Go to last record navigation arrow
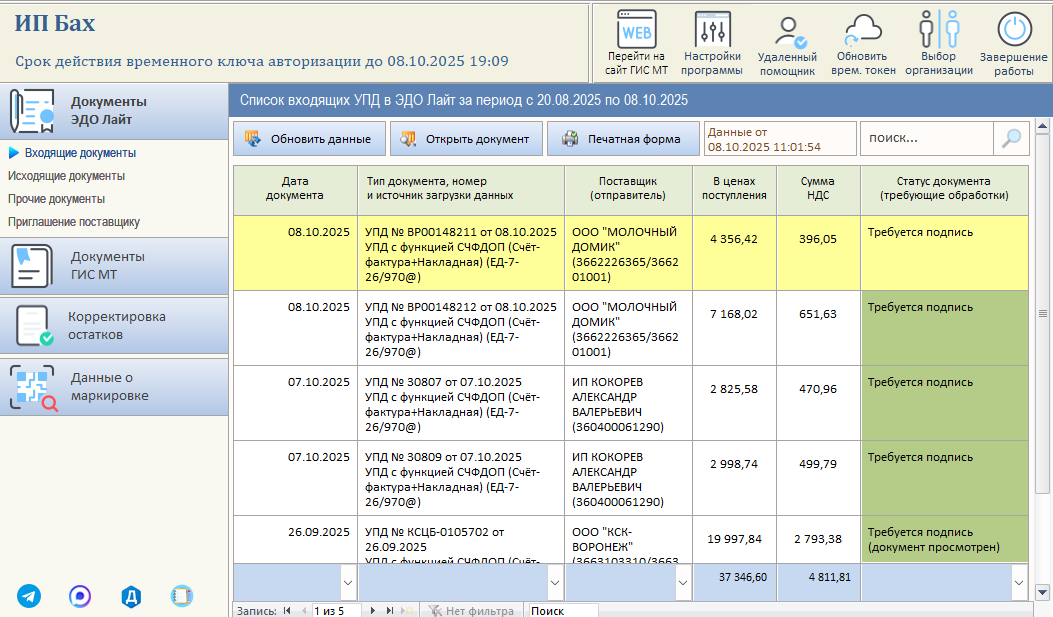 point(390,610)
